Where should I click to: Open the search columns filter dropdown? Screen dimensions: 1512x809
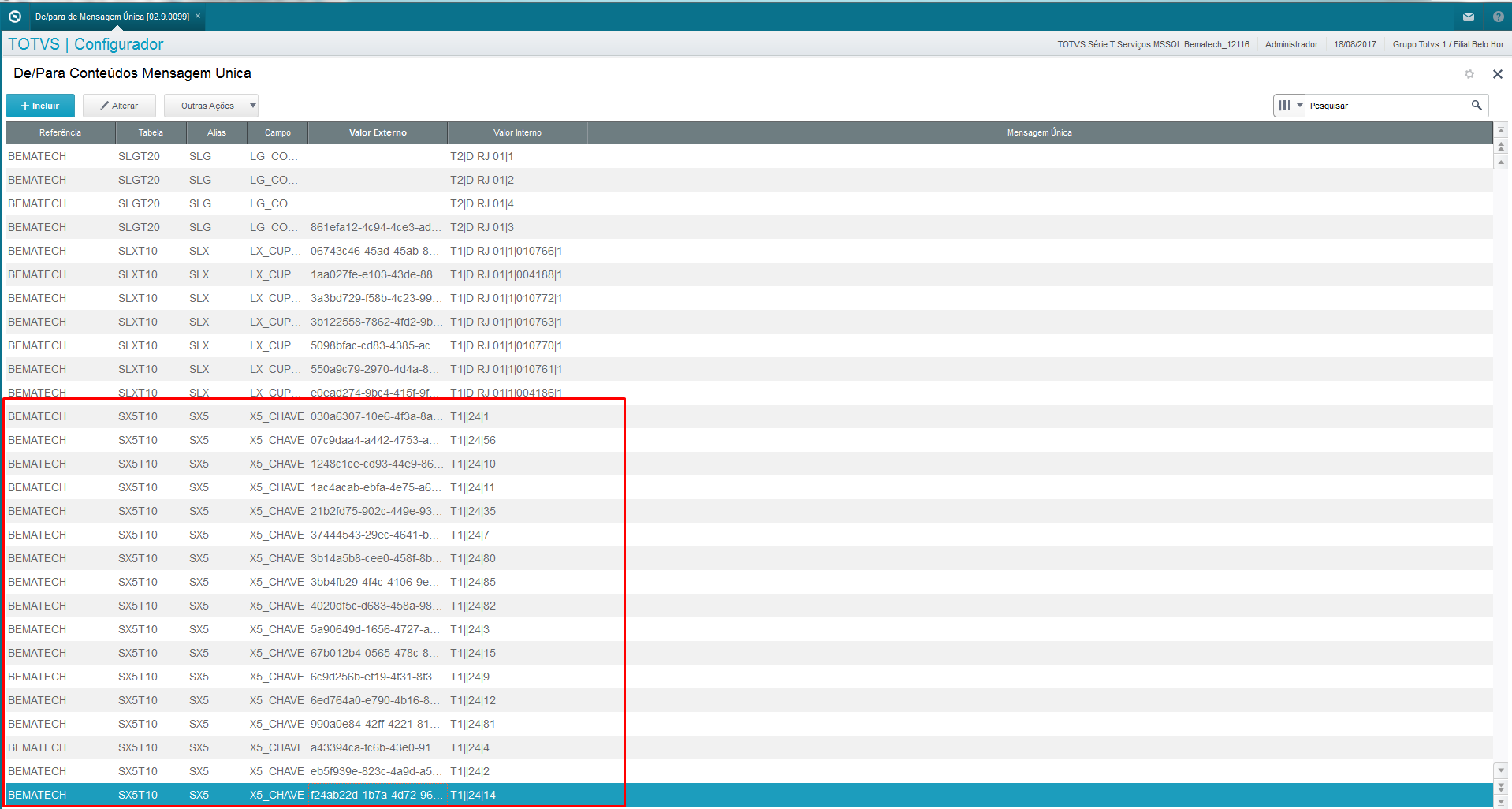1290,106
